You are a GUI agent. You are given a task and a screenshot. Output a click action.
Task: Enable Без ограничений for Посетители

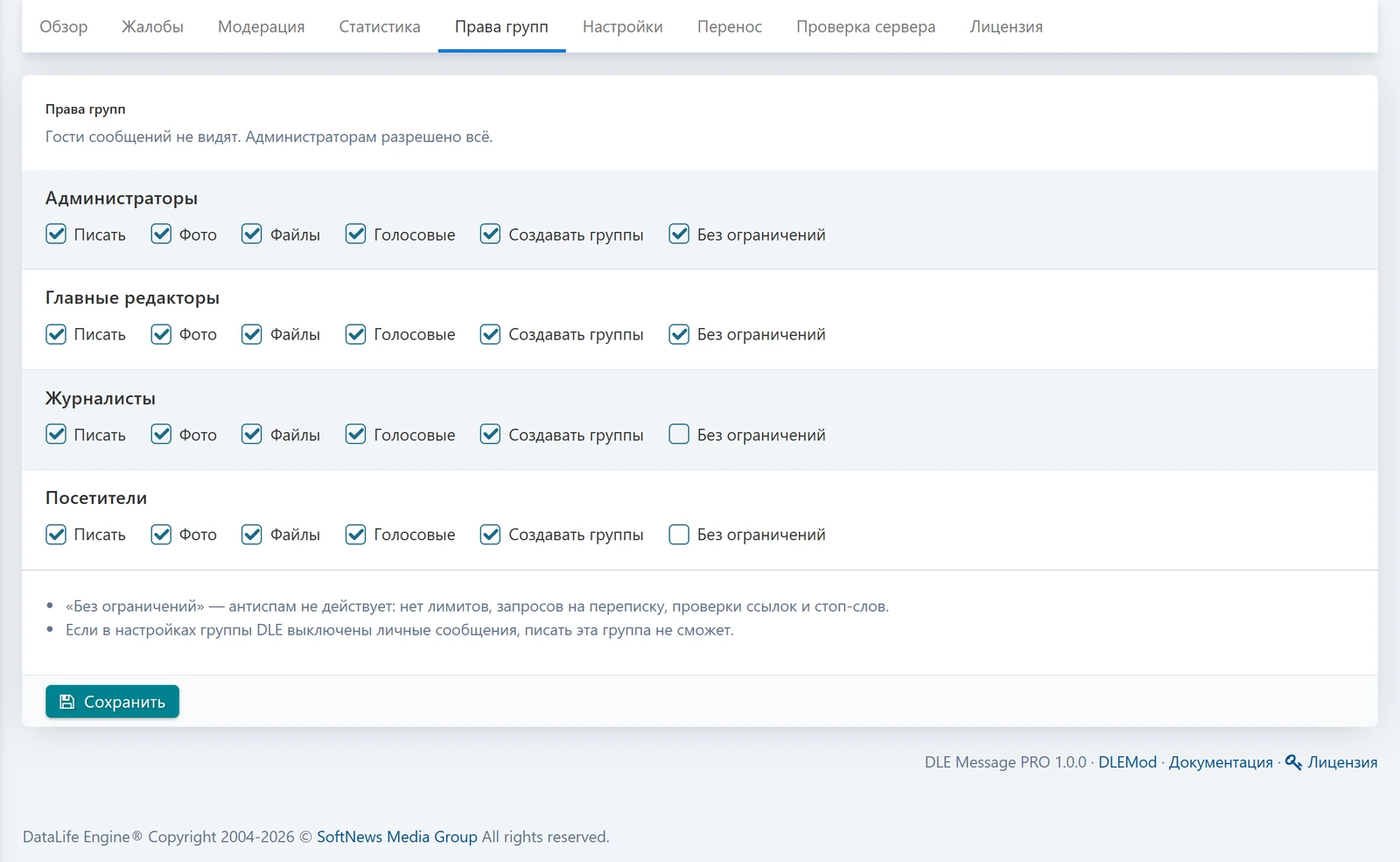[679, 534]
